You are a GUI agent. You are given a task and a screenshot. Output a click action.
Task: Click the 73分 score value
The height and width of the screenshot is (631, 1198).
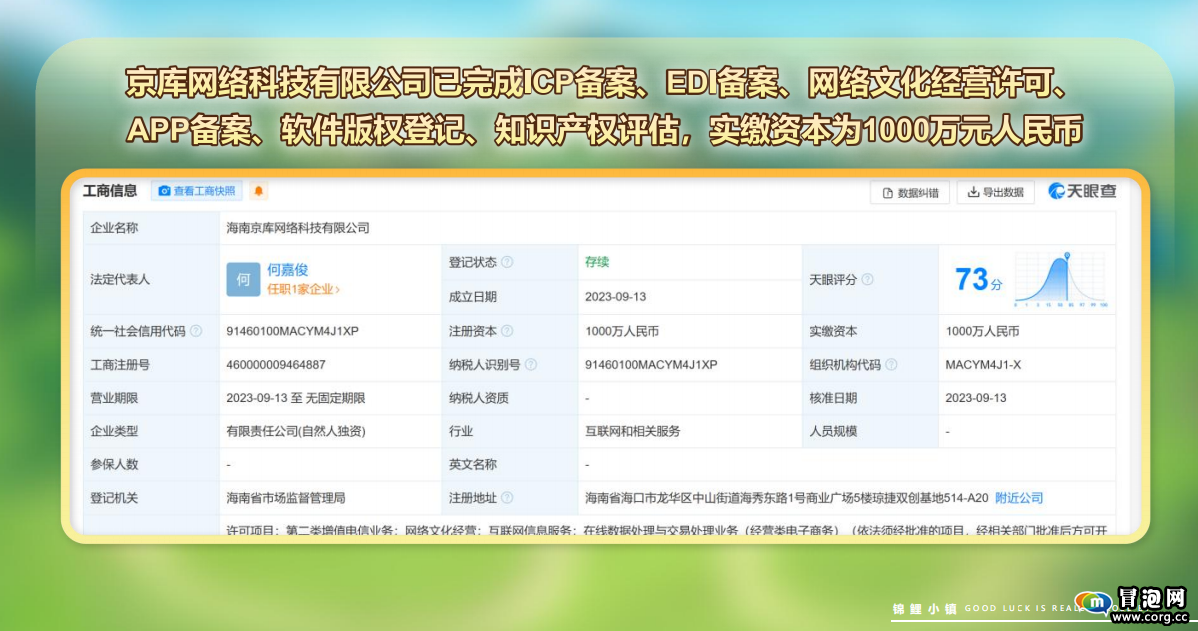tap(978, 280)
